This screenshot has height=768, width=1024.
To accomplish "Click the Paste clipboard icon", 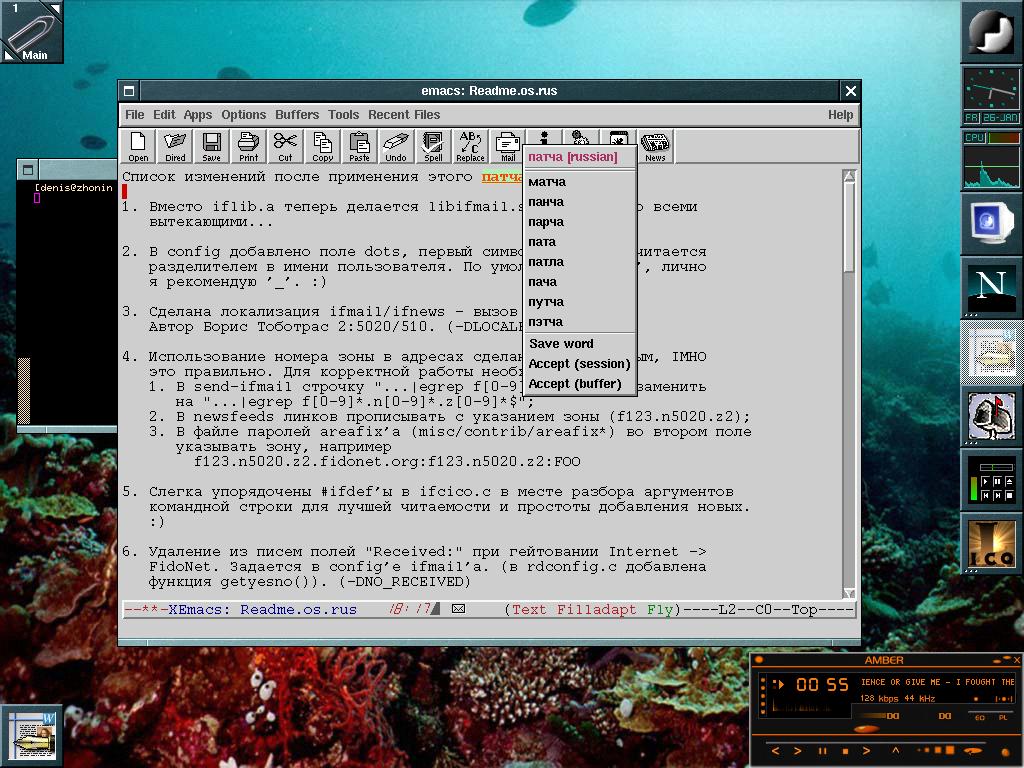I will click(359, 146).
